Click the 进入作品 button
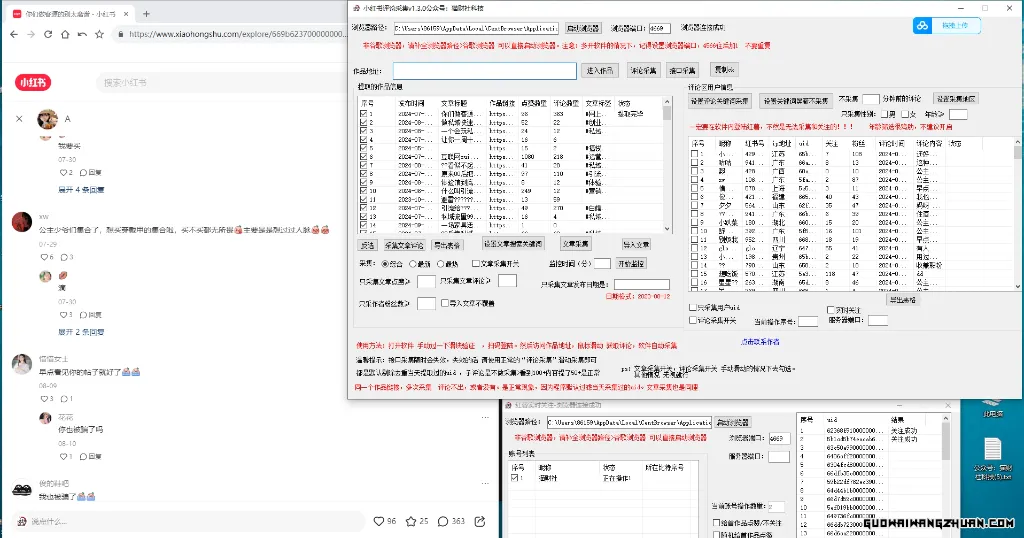The width and height of the screenshot is (1024, 538). point(600,71)
